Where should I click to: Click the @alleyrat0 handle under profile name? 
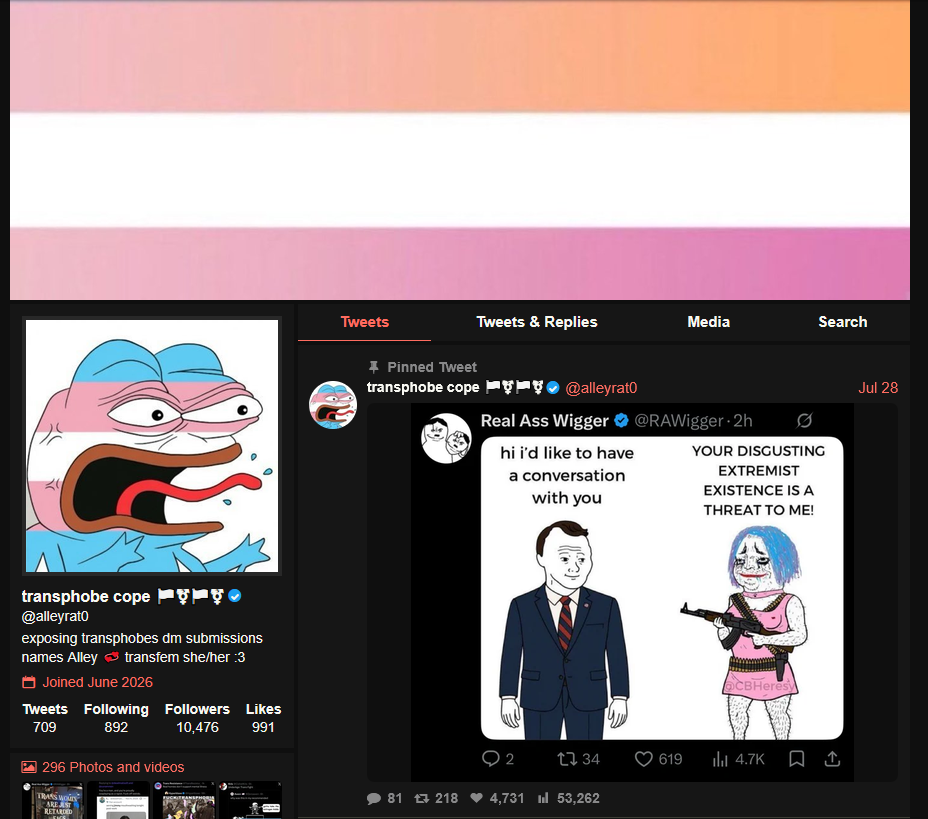55,616
